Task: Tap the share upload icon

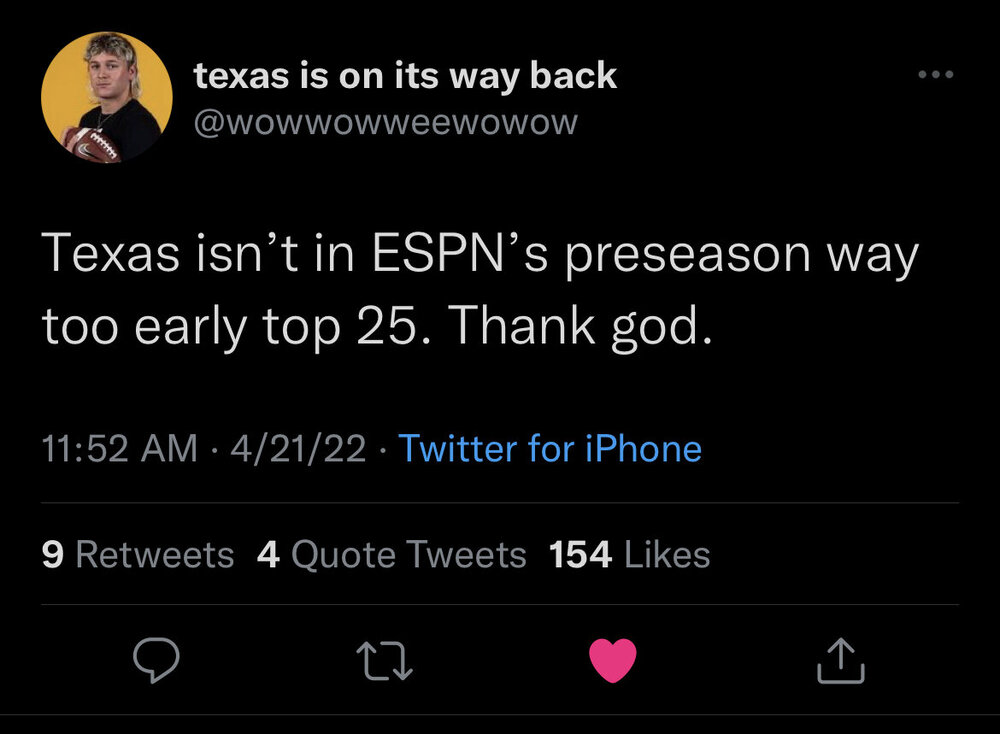Action: [x=839, y=661]
